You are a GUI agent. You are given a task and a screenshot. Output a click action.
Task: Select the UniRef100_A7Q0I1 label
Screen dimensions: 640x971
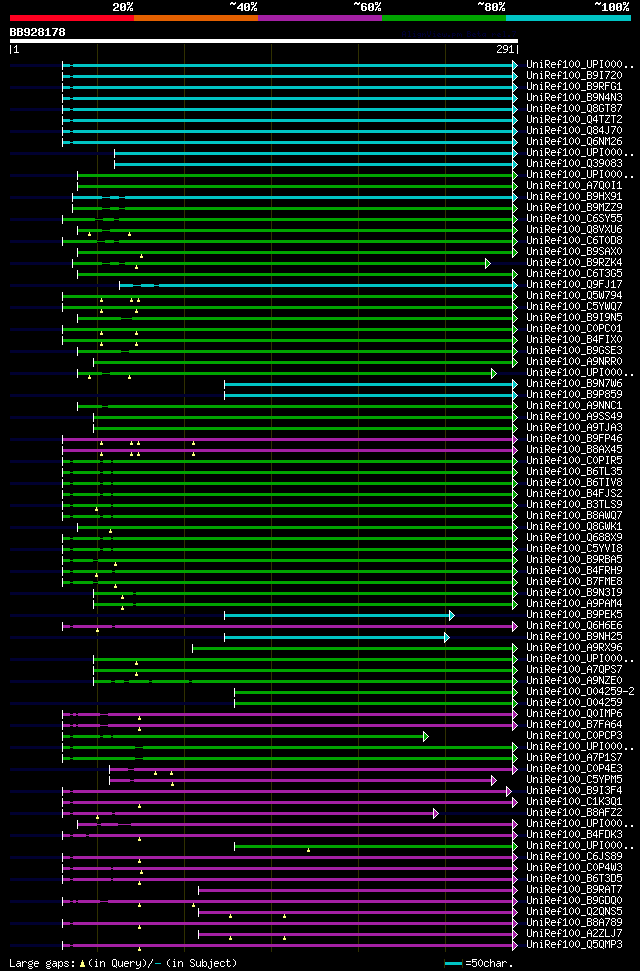click(x=574, y=186)
